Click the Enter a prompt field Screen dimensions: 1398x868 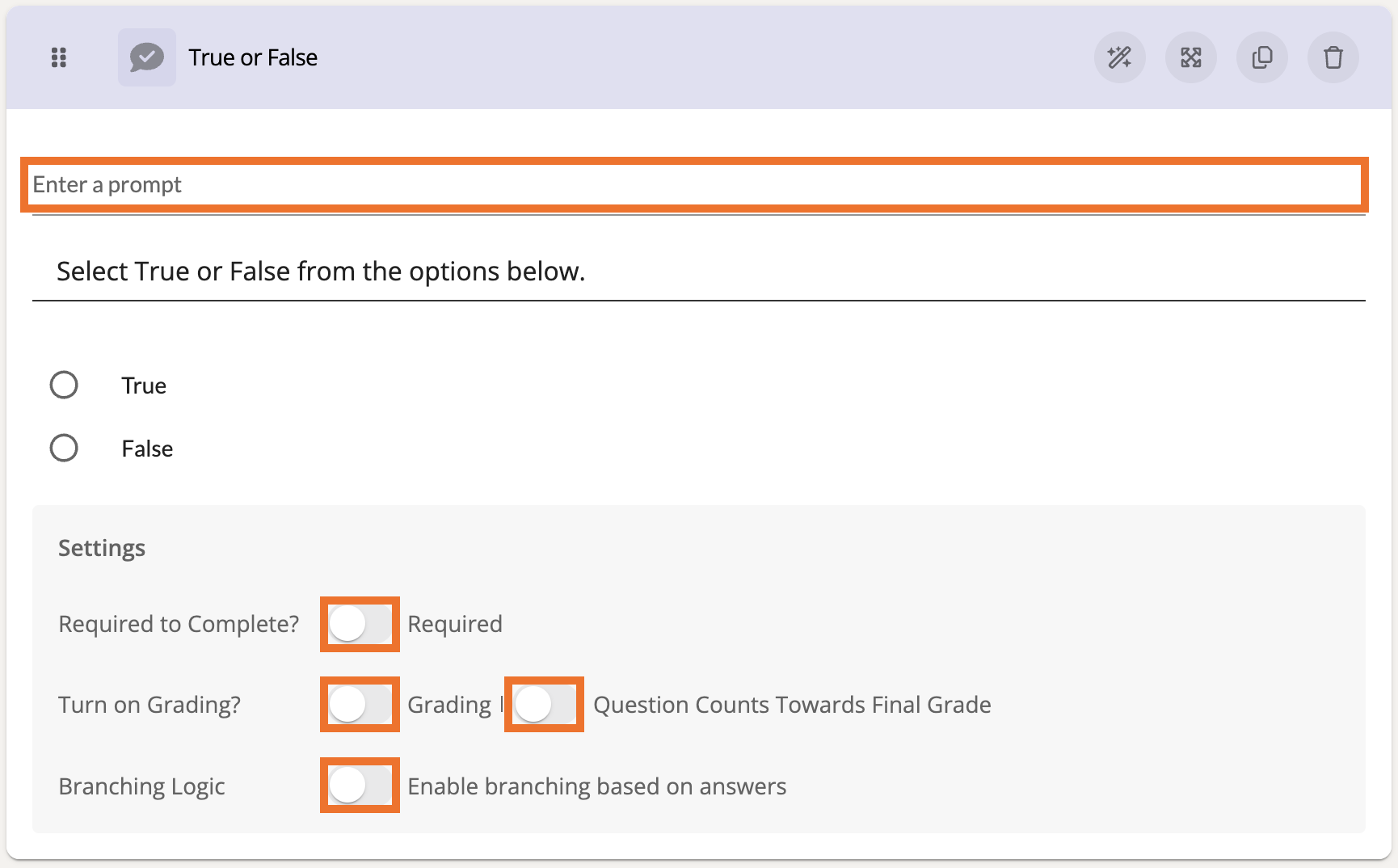pyautogui.click(x=693, y=185)
